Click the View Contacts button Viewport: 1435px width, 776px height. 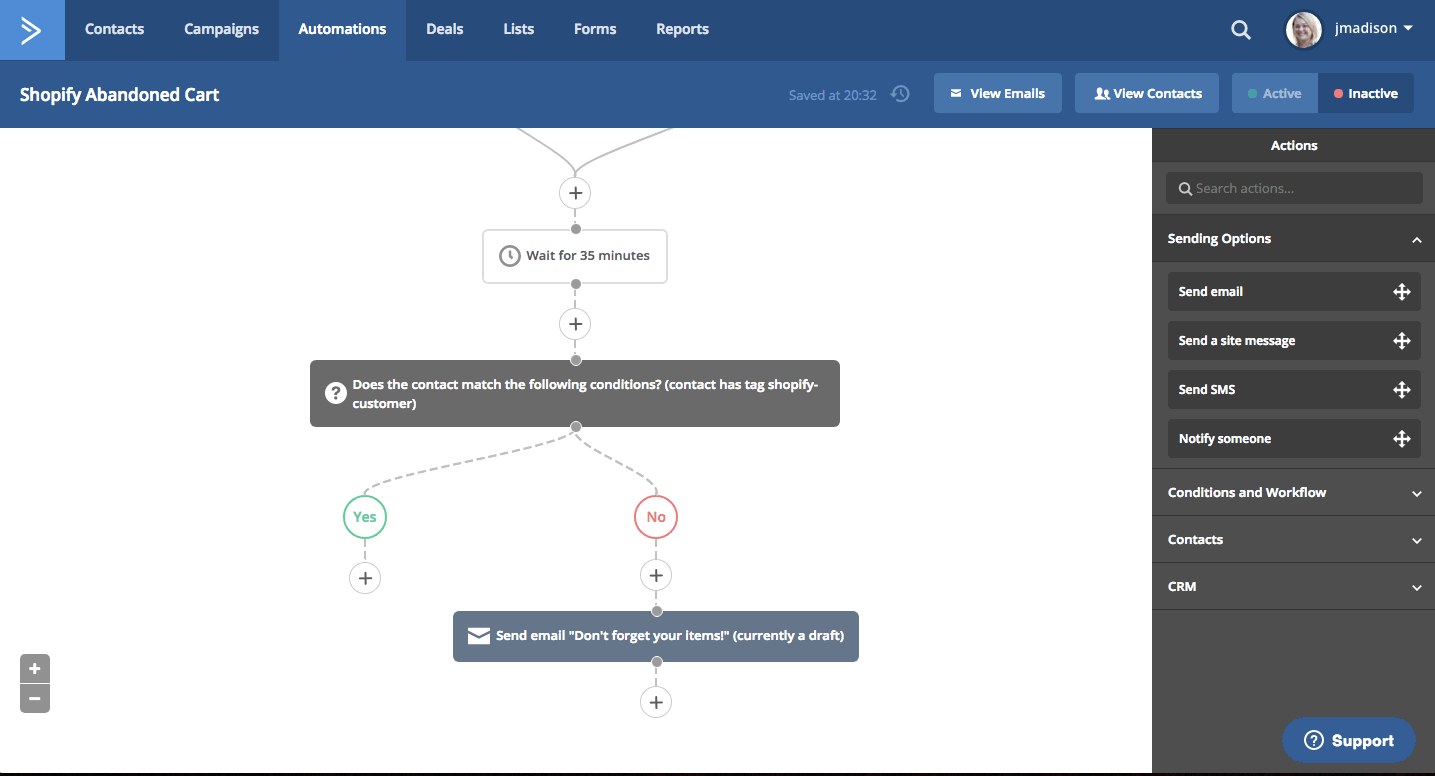tap(1146, 93)
